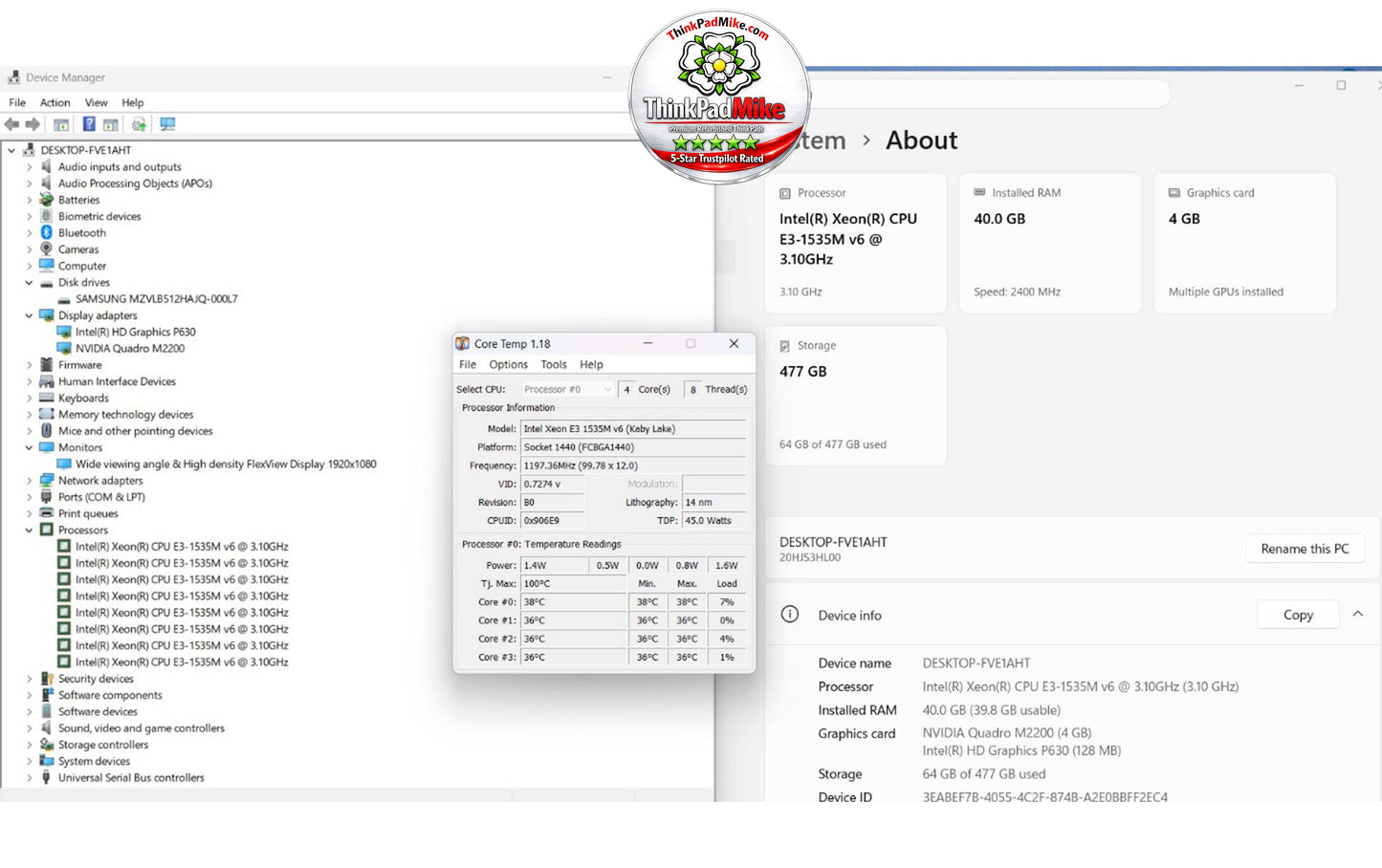Viewport: 1382px width, 868px height.
Task: Click the Device Manager title bar icon
Action: pyautogui.click(x=13, y=77)
